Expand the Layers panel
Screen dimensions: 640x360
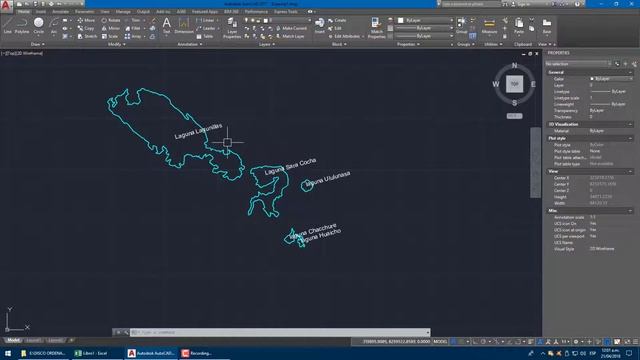pyautogui.click(x=267, y=44)
